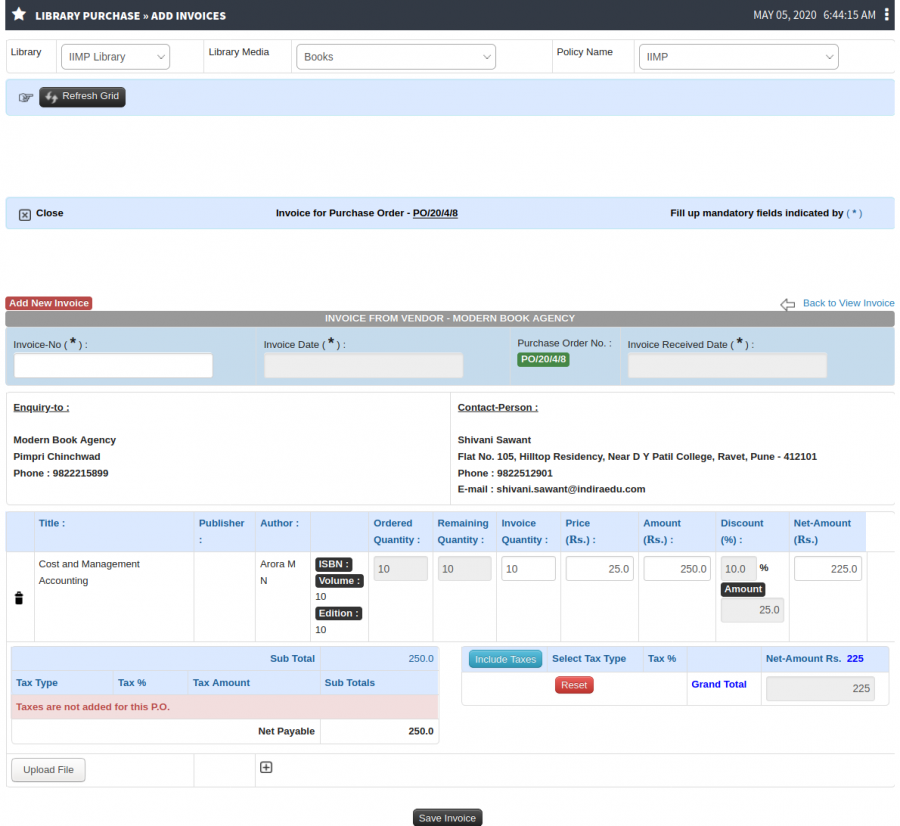The height and width of the screenshot is (826, 900).
Task: Open the Library dropdown showing IIMP Library
Action: [x=115, y=57]
